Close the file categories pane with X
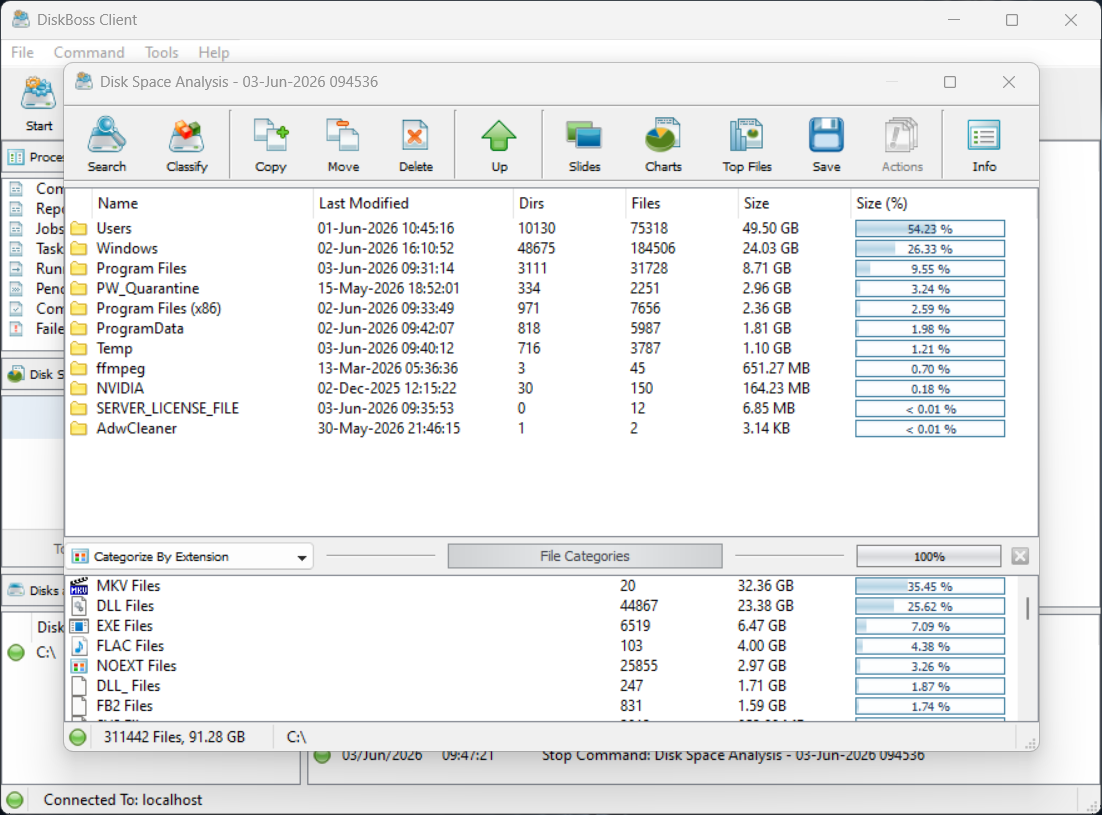 1020,556
